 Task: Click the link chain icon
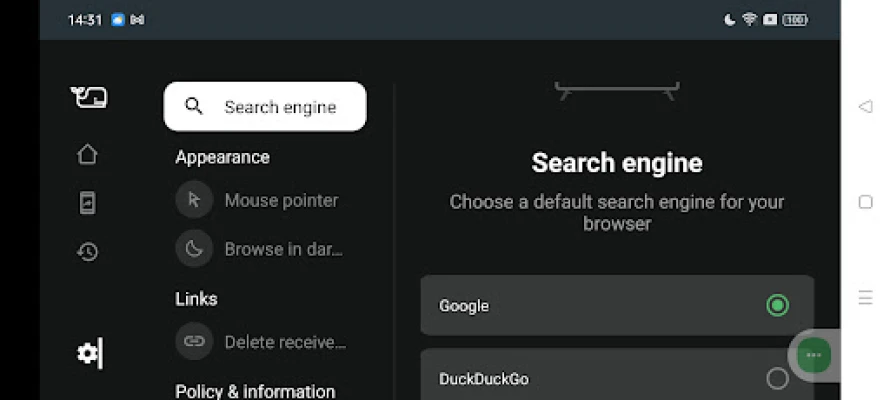click(x=194, y=341)
